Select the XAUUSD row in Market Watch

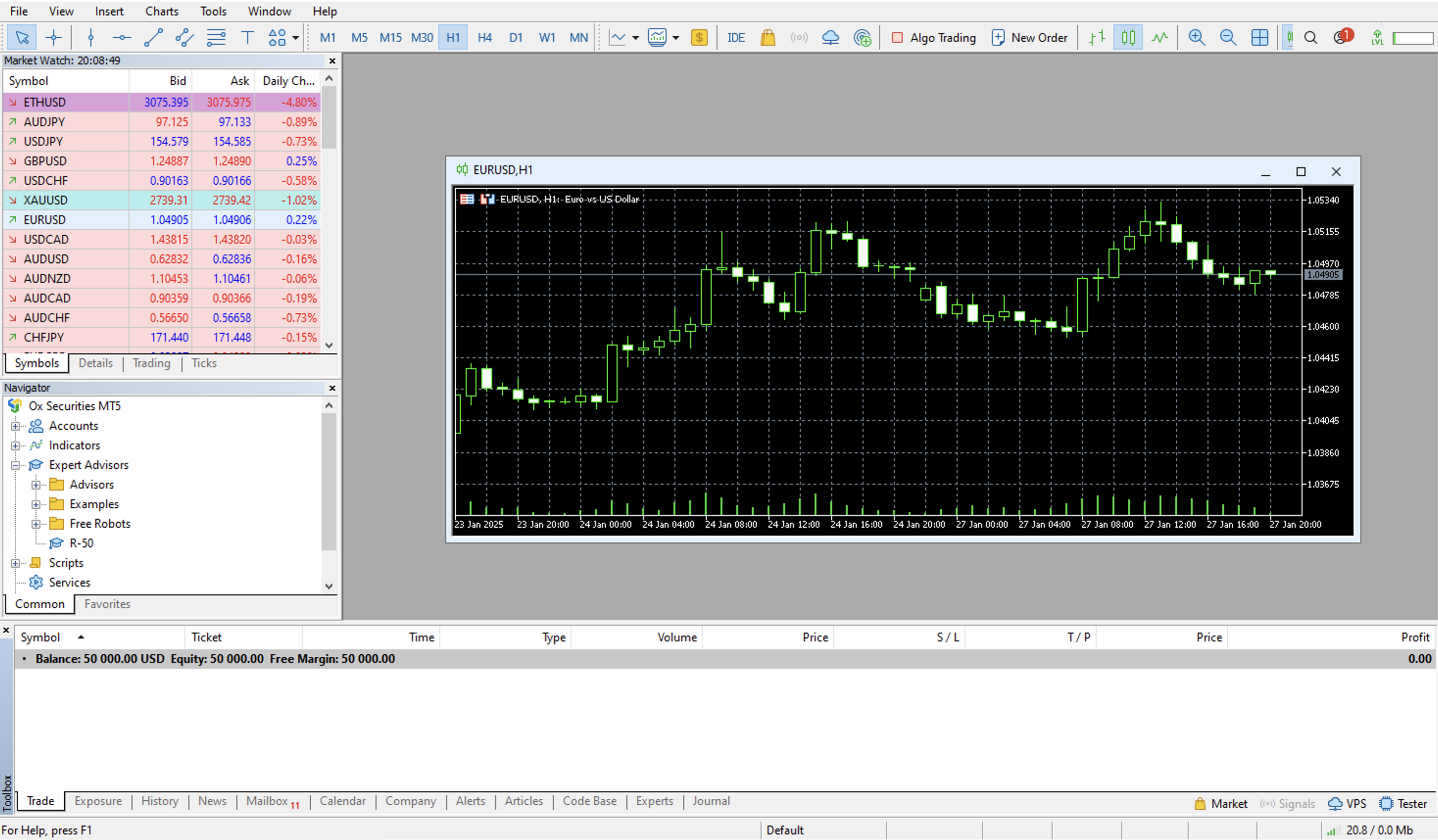tap(162, 200)
